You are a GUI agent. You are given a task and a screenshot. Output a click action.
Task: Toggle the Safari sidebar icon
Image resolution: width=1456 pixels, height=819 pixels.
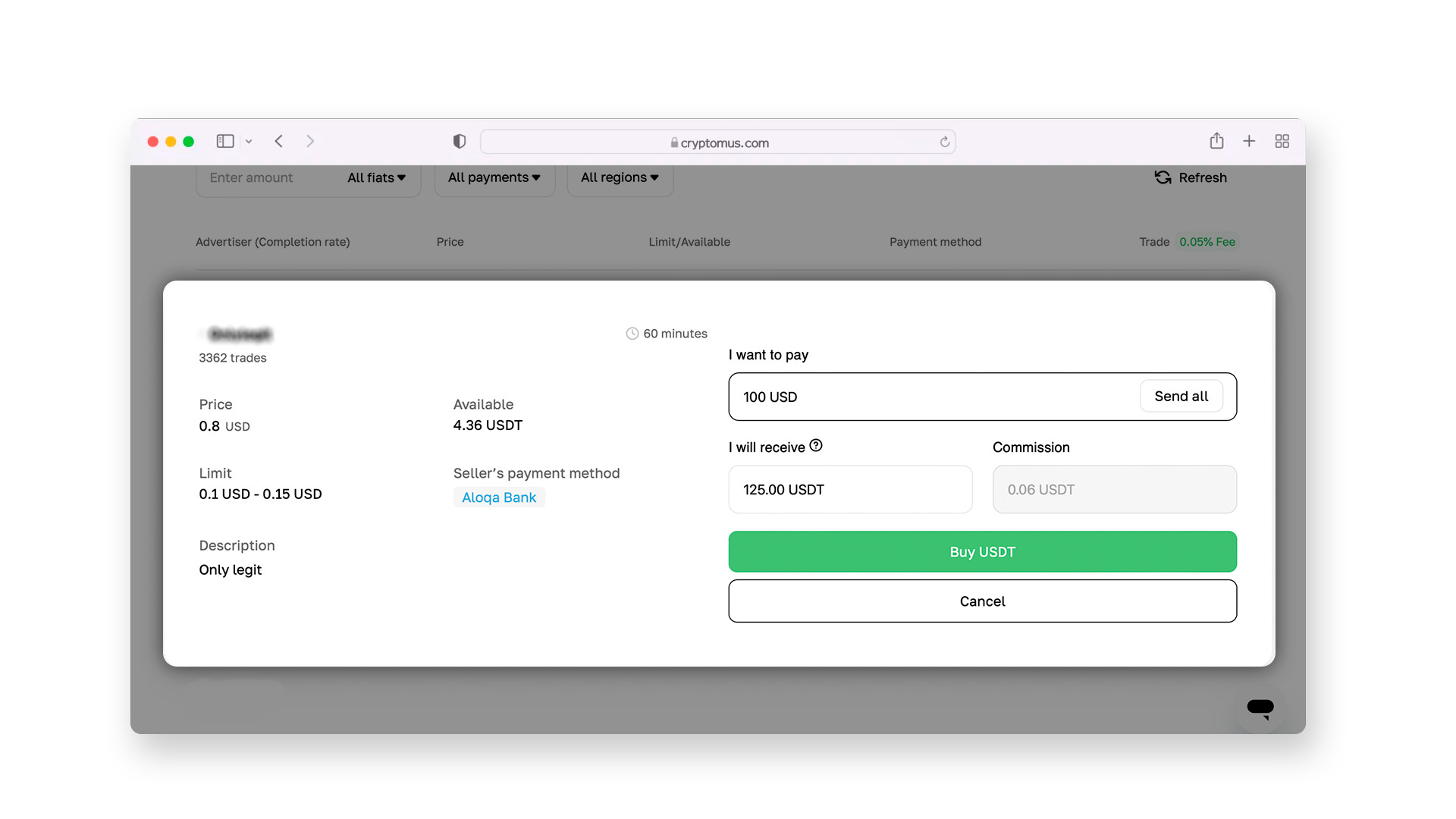225,141
